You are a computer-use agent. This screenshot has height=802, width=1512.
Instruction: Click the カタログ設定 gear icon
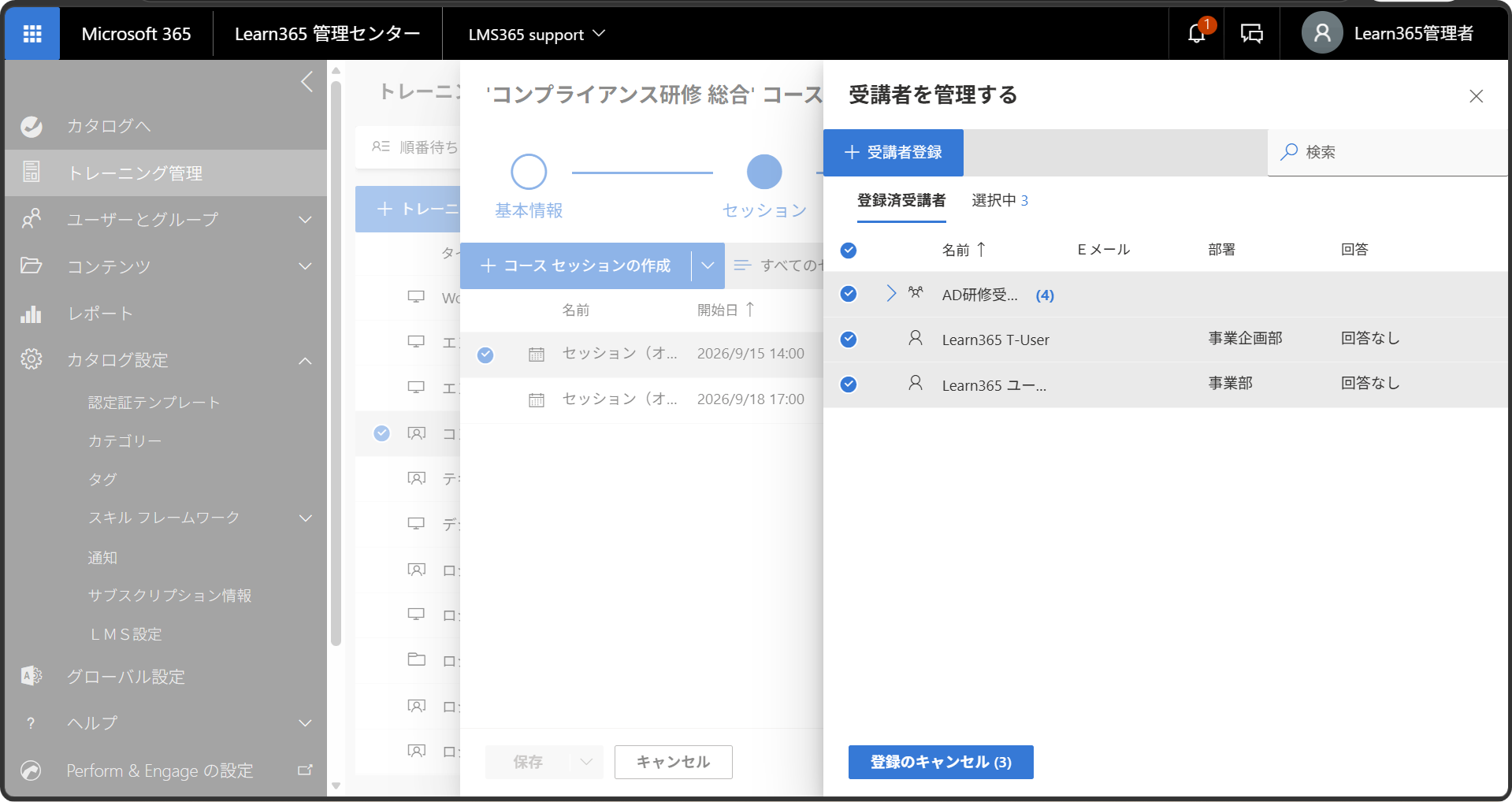pyautogui.click(x=32, y=359)
